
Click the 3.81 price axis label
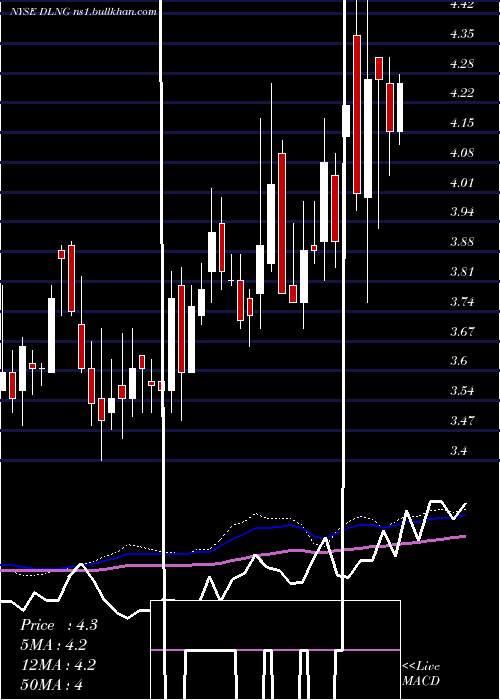(462, 271)
